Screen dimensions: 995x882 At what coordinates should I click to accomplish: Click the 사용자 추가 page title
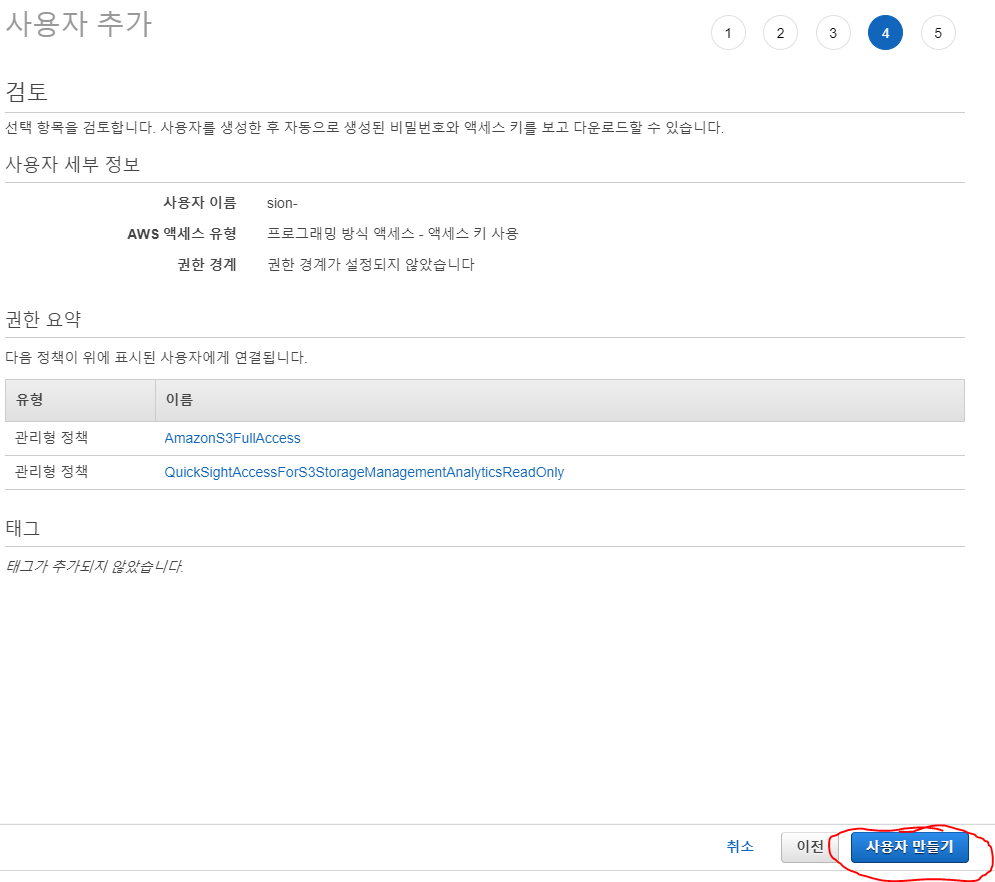point(79,25)
